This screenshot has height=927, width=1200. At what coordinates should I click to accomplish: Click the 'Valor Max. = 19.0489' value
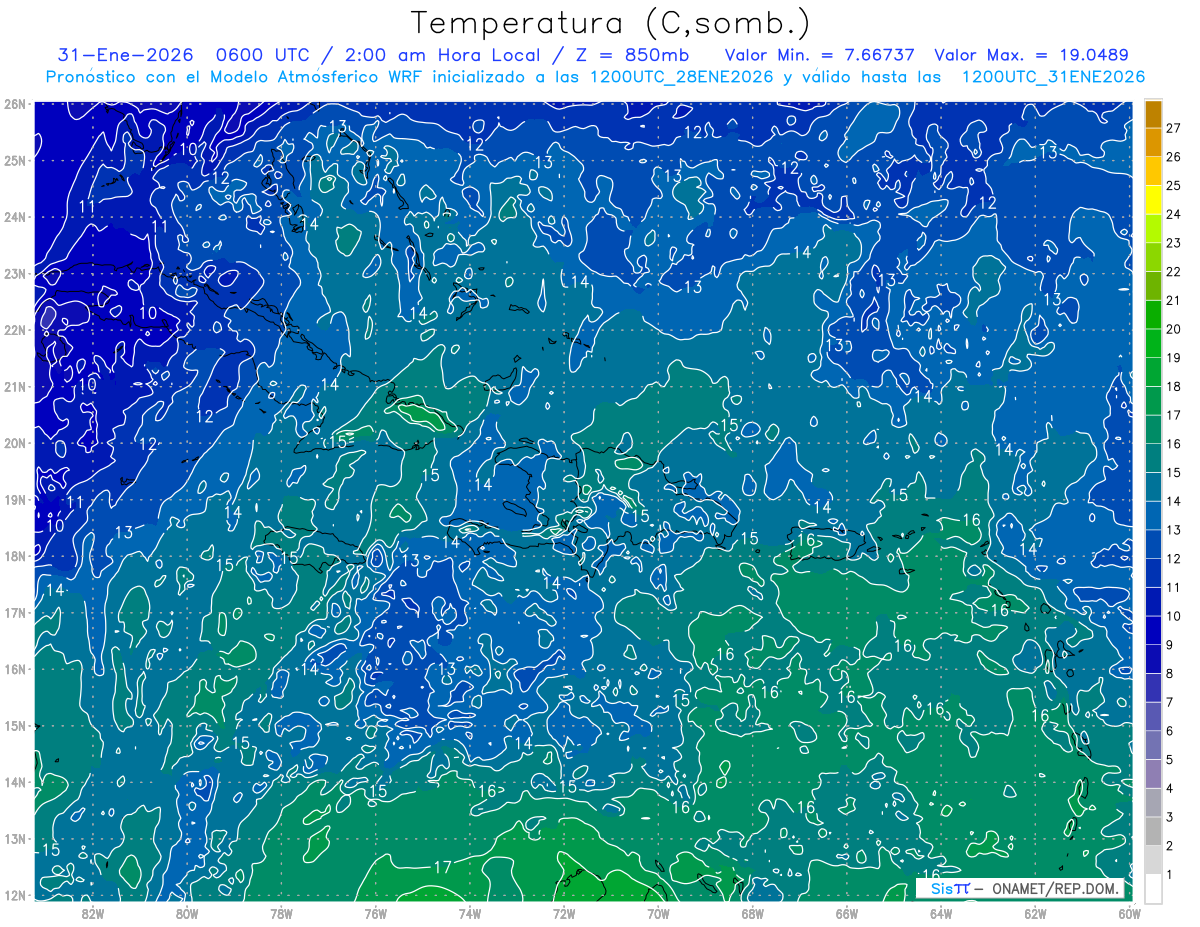[1031, 55]
